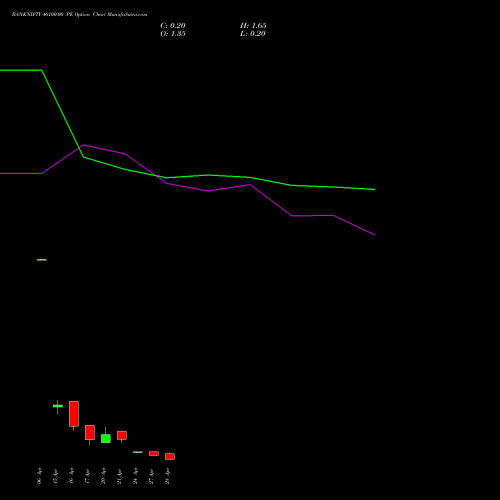This screenshot has width=500, height=500.
Task: Click the close value 'C: 0.20'
Action: [x=173, y=26]
